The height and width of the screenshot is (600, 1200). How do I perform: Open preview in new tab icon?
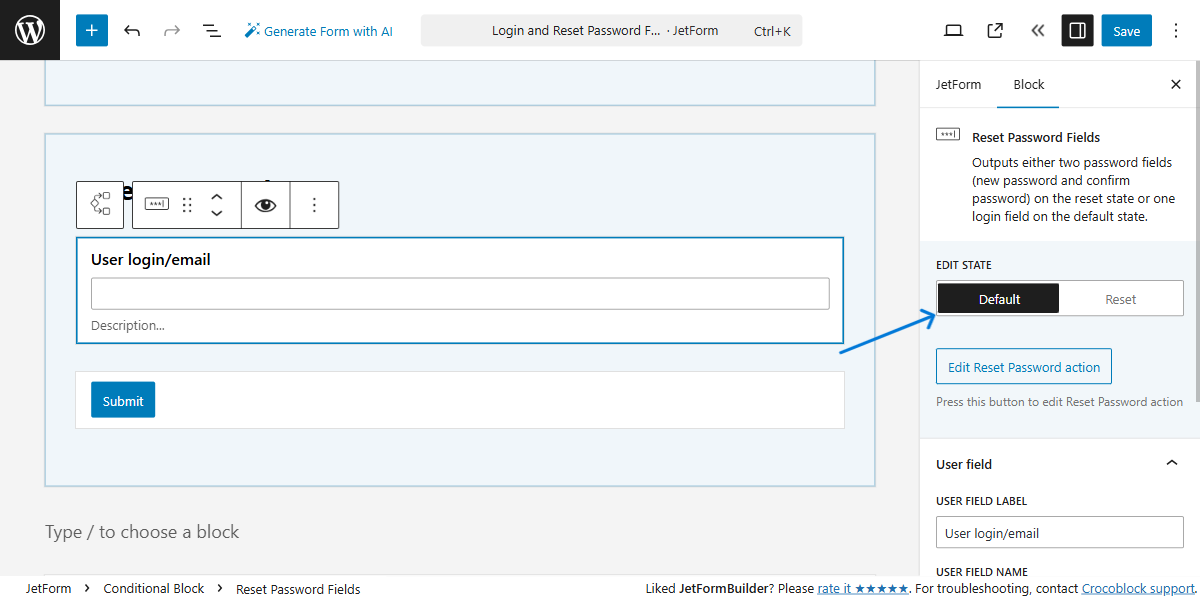click(x=994, y=30)
